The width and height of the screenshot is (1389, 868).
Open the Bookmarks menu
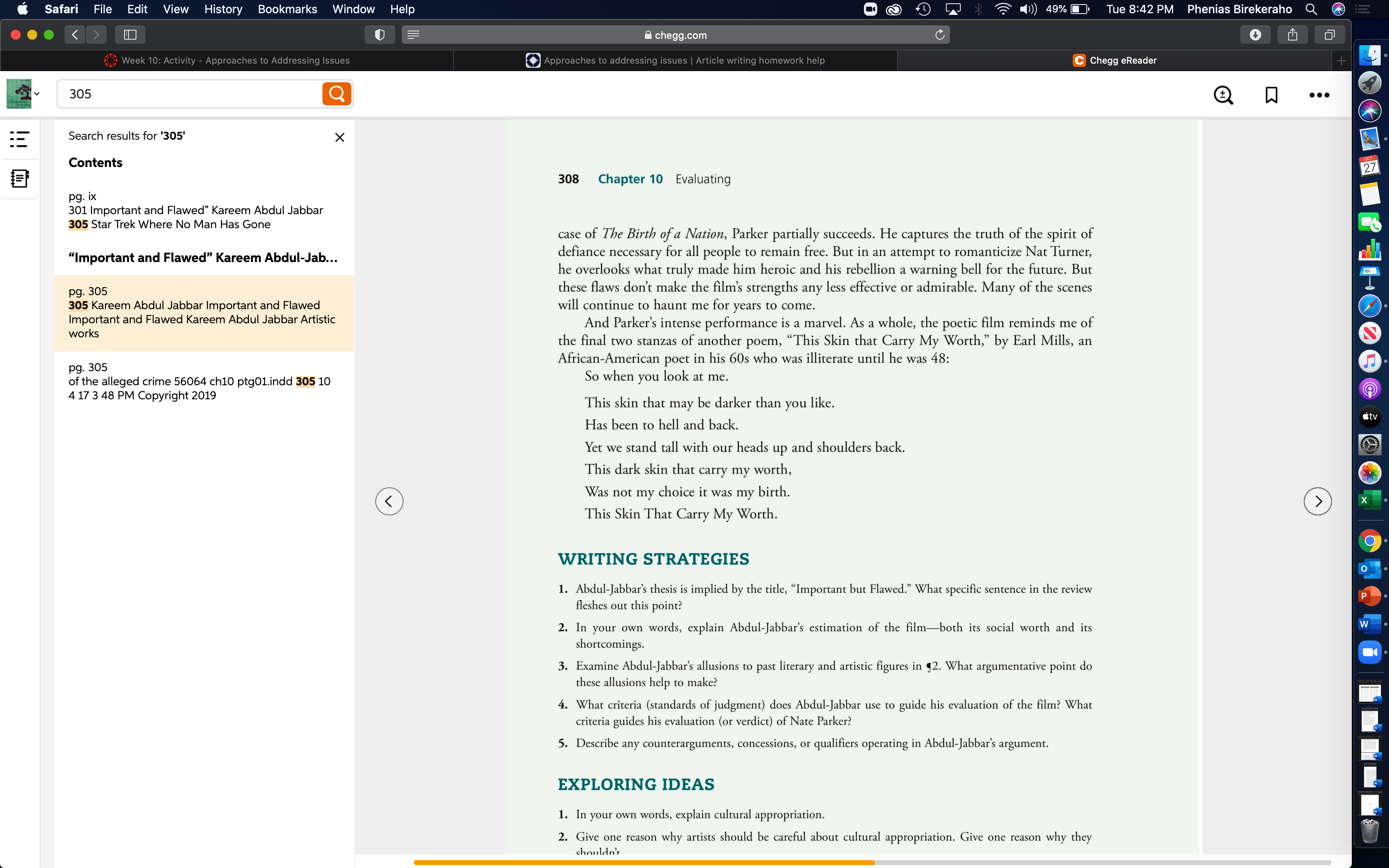click(287, 9)
